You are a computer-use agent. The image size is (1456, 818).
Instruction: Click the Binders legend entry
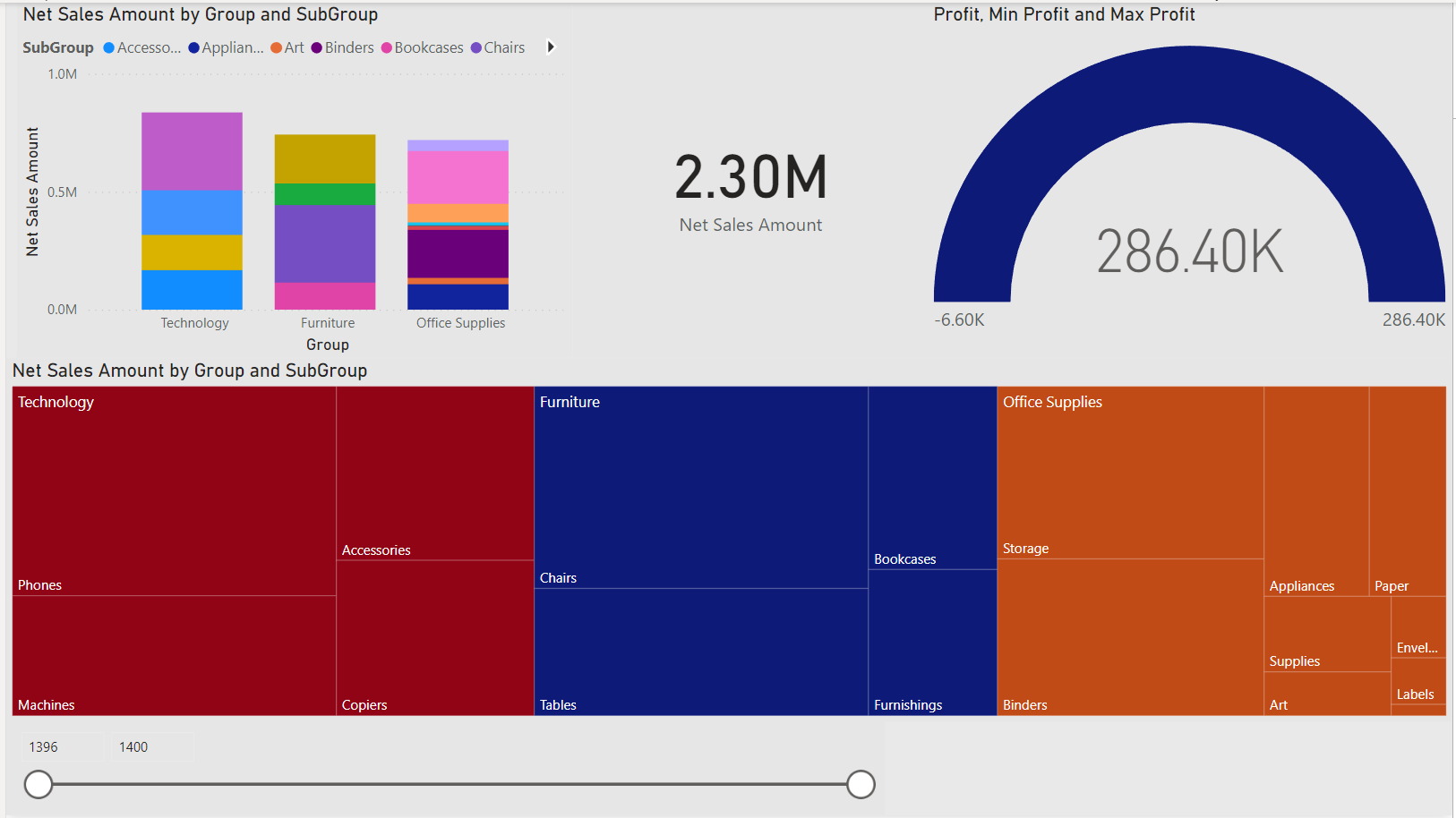click(x=342, y=48)
